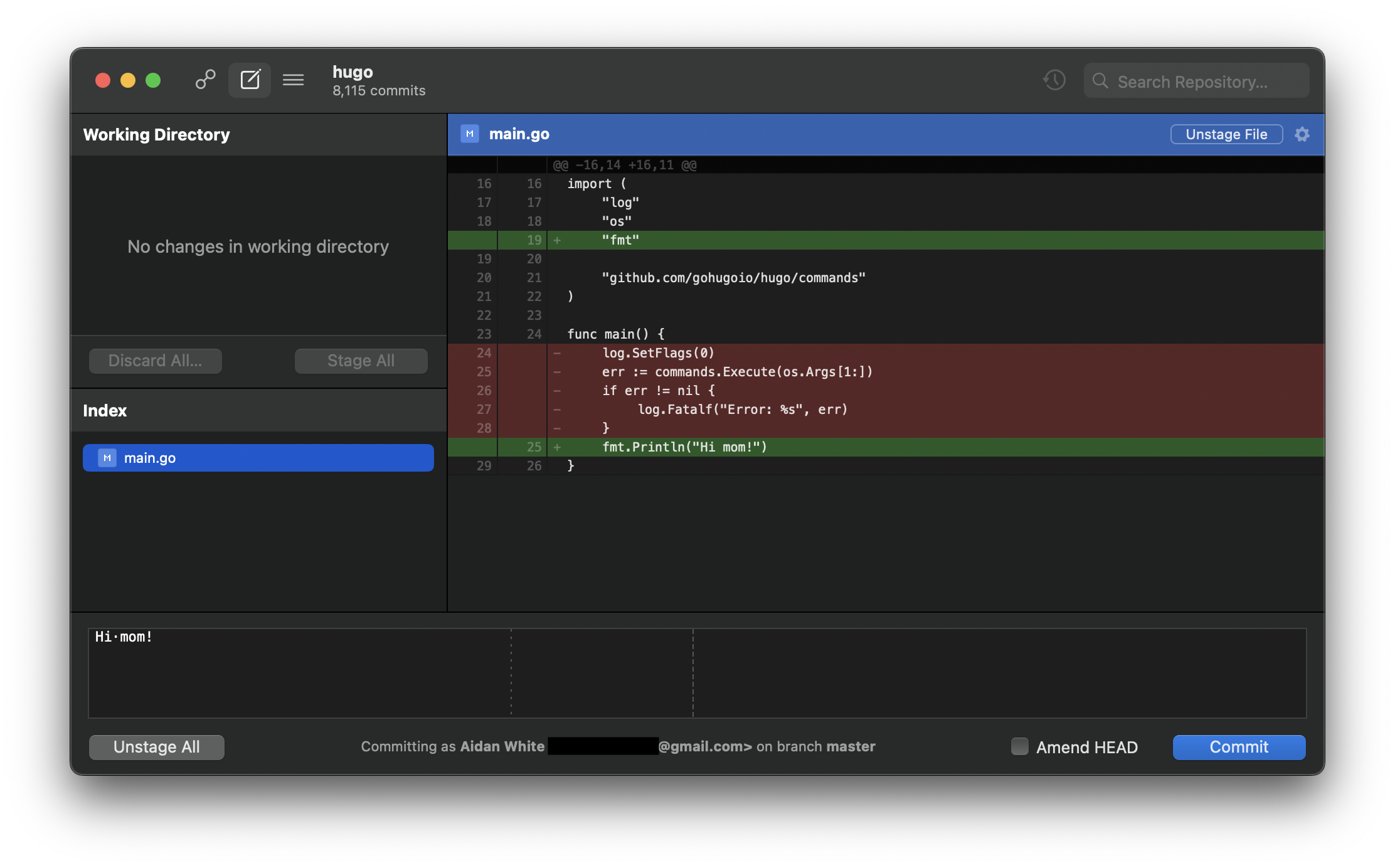Open the commit compose view icon
This screenshot has width=1395, height=868.
point(249,80)
